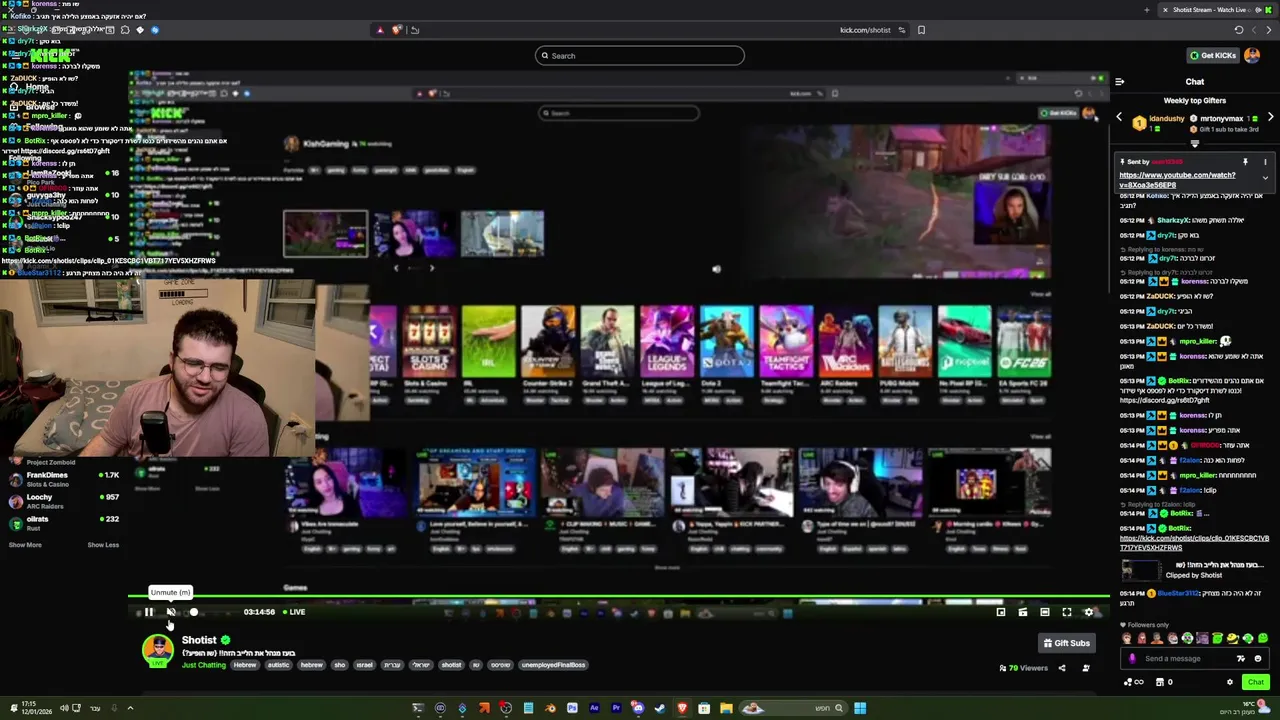Close the Shotist Stream browser tab
Viewport: 1280px width, 720px height.
coord(1165,10)
